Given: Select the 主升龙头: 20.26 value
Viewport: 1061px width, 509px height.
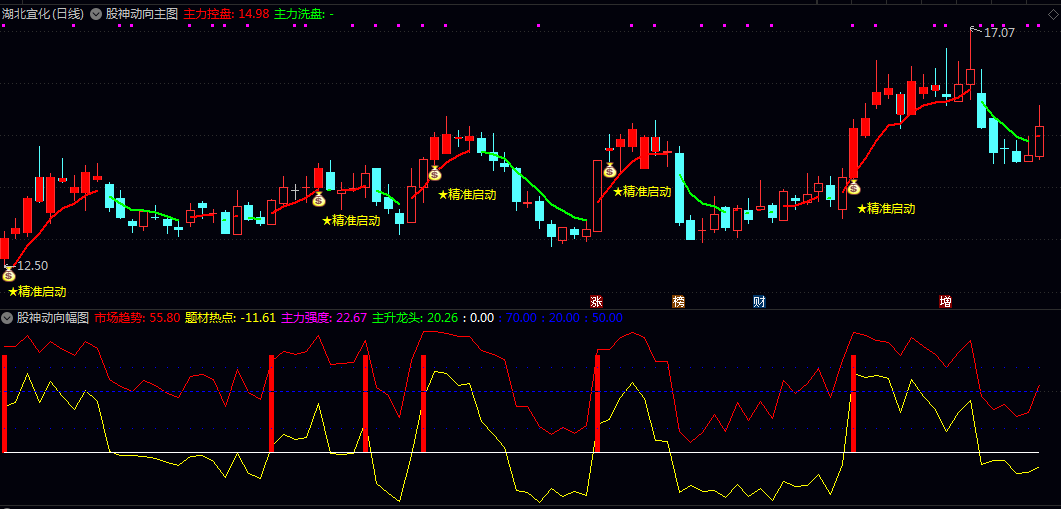Looking at the screenshot, I should click(x=415, y=318).
